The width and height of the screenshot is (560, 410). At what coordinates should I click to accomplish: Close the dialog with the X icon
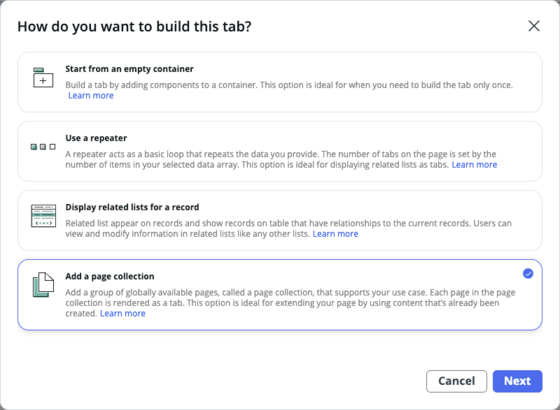[534, 26]
